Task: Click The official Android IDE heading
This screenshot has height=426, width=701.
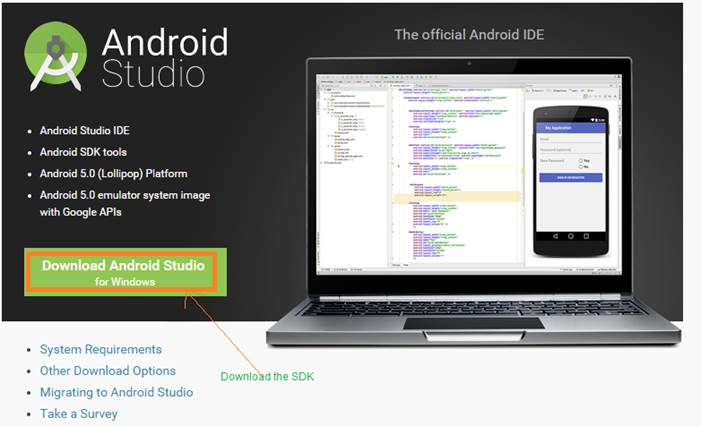Action: [x=469, y=34]
